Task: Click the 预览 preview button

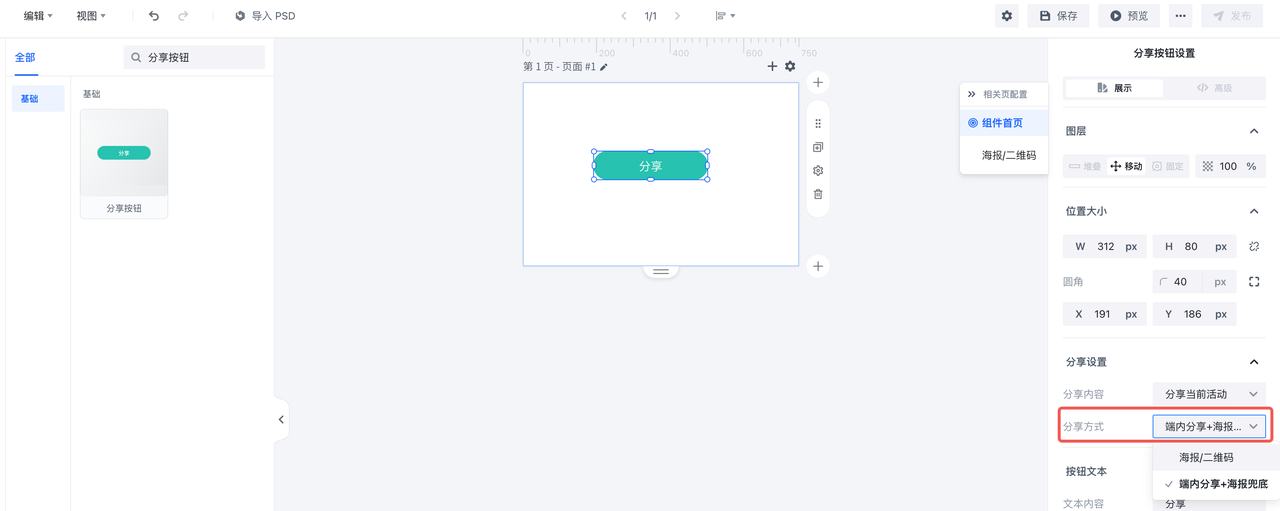Action: [x=1129, y=16]
